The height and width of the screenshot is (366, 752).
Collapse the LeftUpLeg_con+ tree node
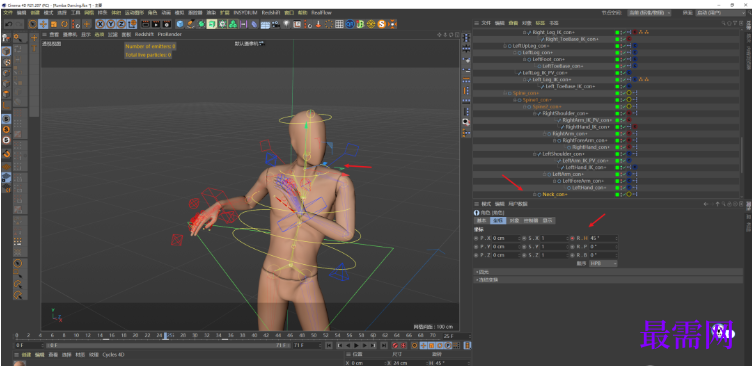pyautogui.click(x=505, y=46)
